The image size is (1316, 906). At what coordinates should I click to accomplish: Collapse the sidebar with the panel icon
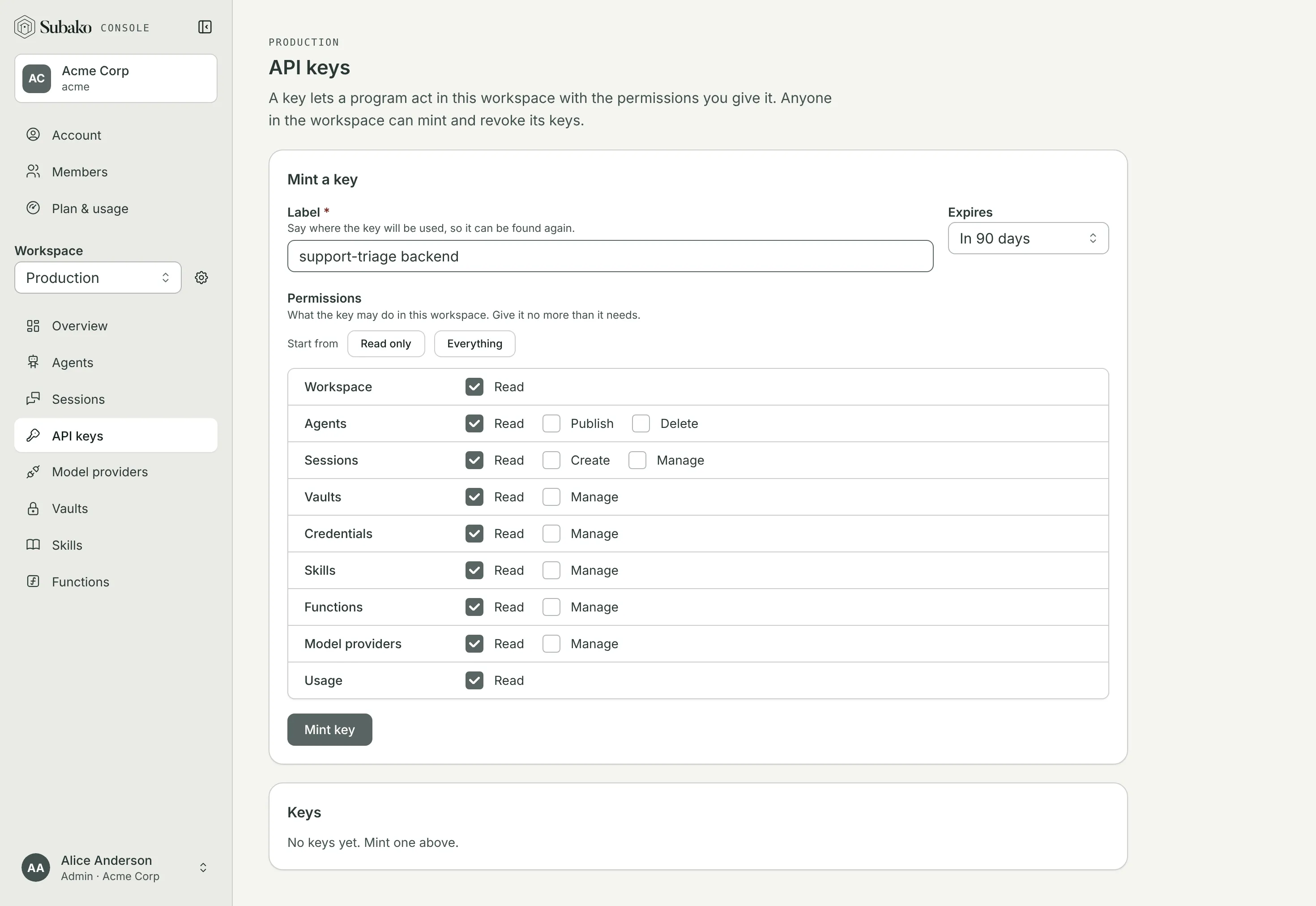pos(205,27)
